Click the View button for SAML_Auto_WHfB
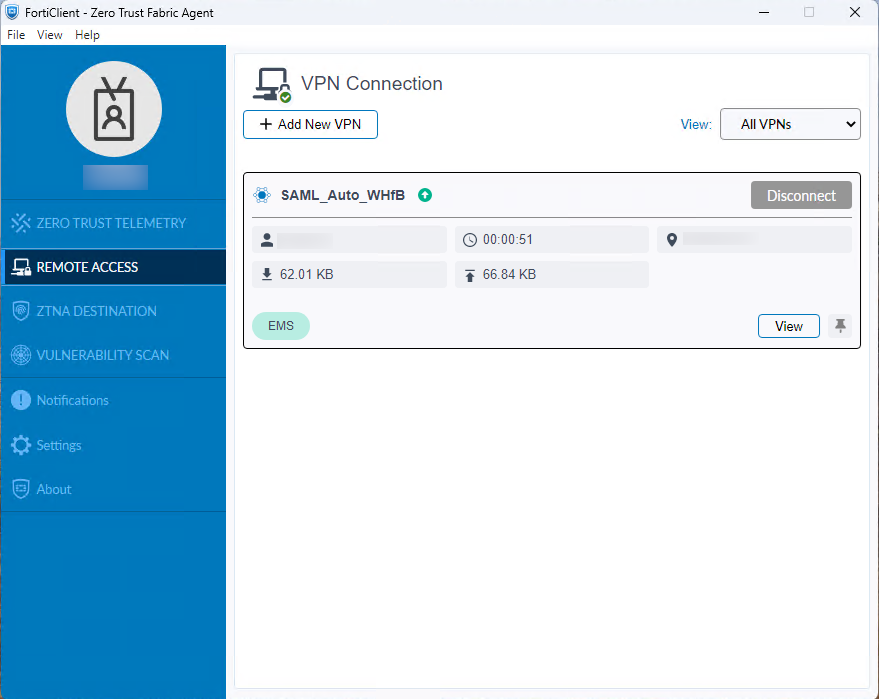879x699 pixels. (789, 326)
